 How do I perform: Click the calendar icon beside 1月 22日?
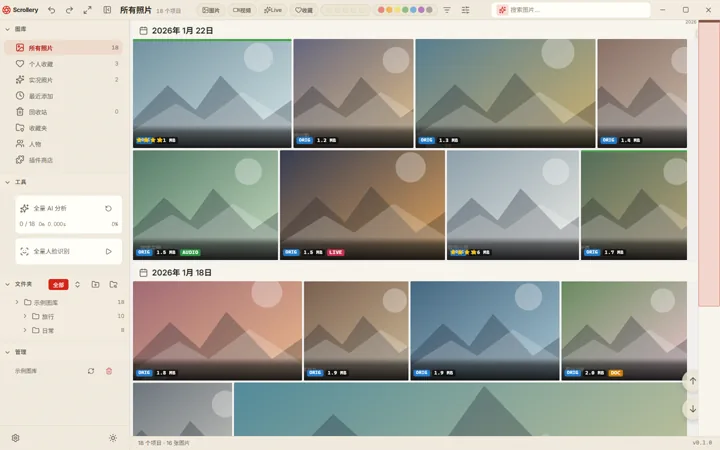click(143, 31)
